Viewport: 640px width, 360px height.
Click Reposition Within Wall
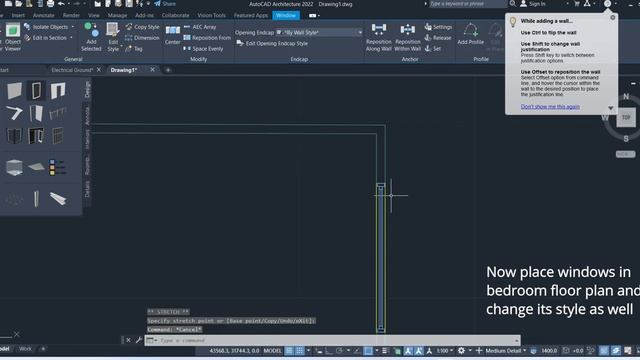click(407, 37)
